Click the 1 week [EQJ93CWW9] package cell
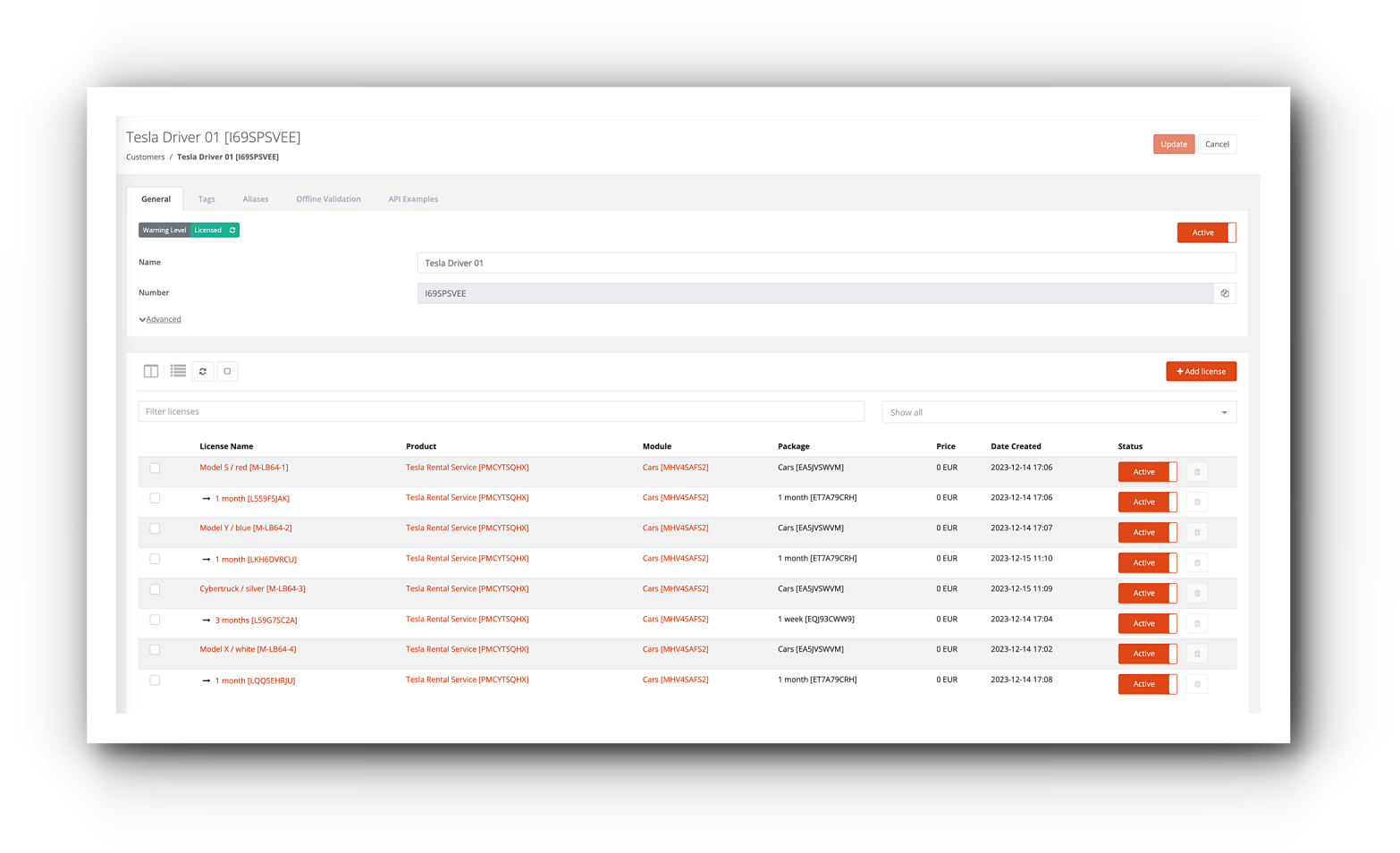Screen dimensions: 1400x853 pyautogui.click(x=816, y=620)
